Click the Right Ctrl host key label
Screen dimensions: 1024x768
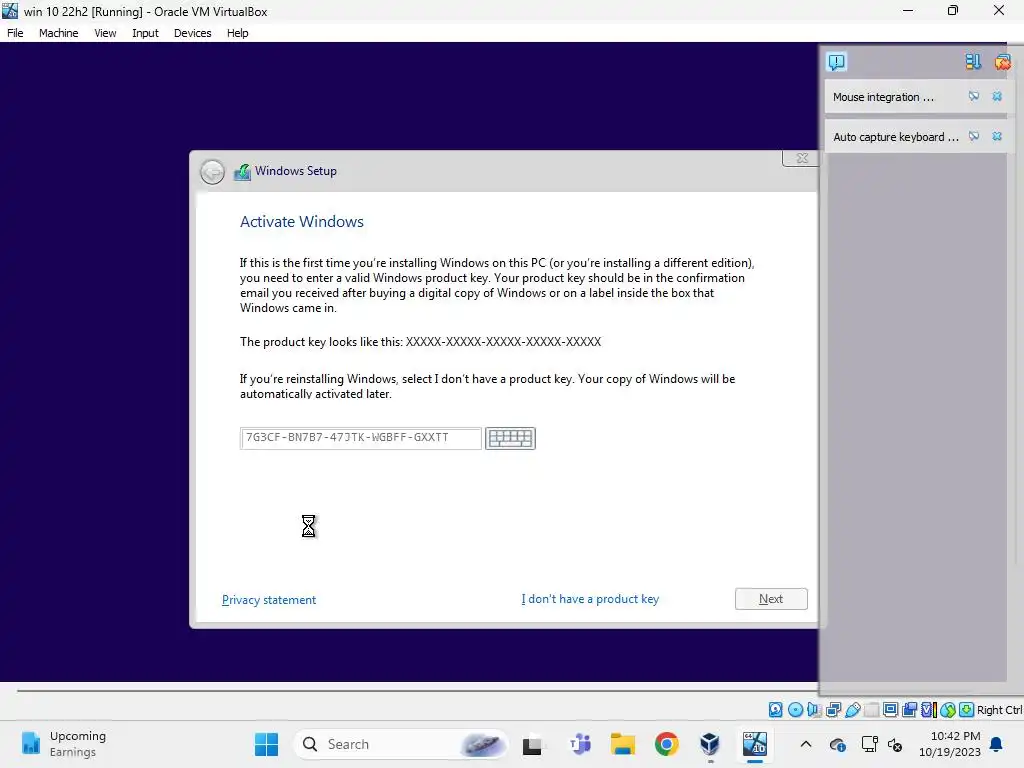coord(999,710)
